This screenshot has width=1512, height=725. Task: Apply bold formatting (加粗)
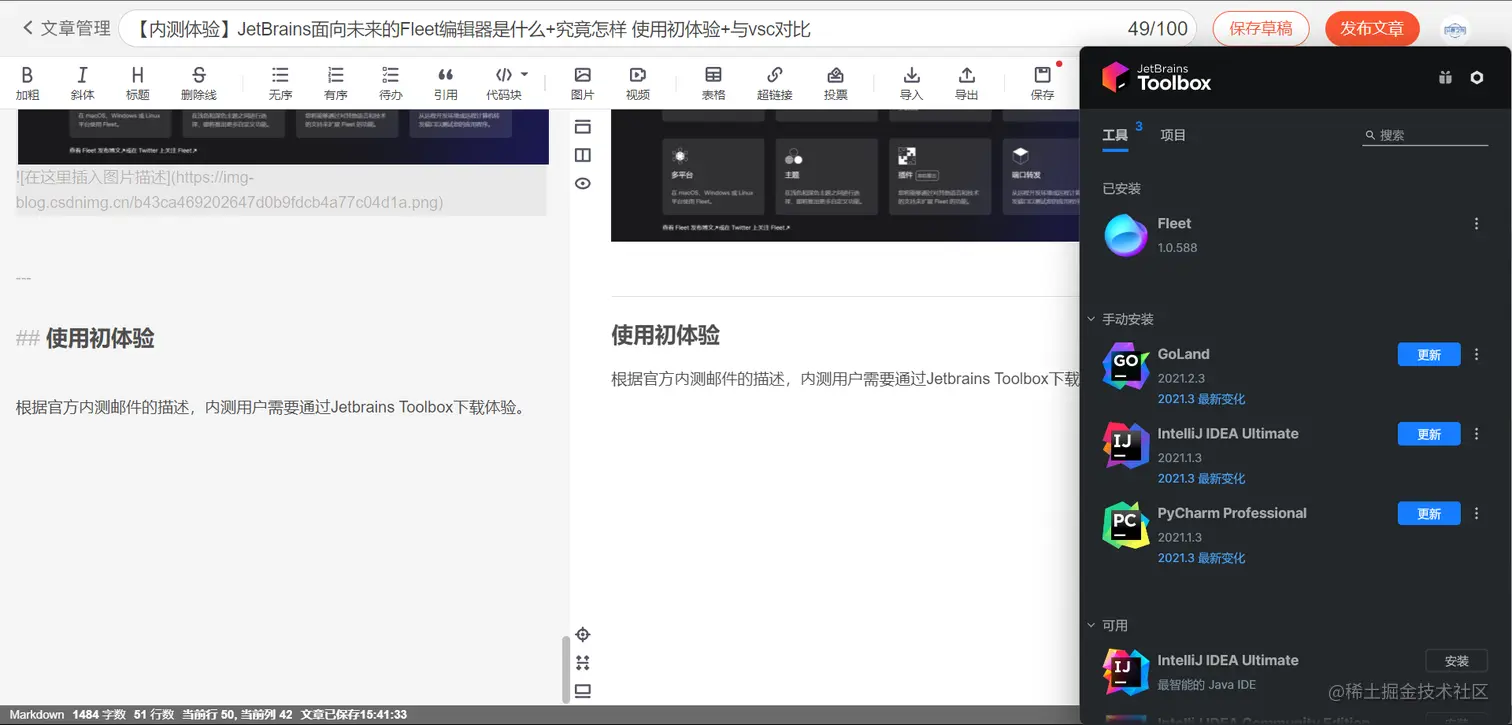pos(27,83)
